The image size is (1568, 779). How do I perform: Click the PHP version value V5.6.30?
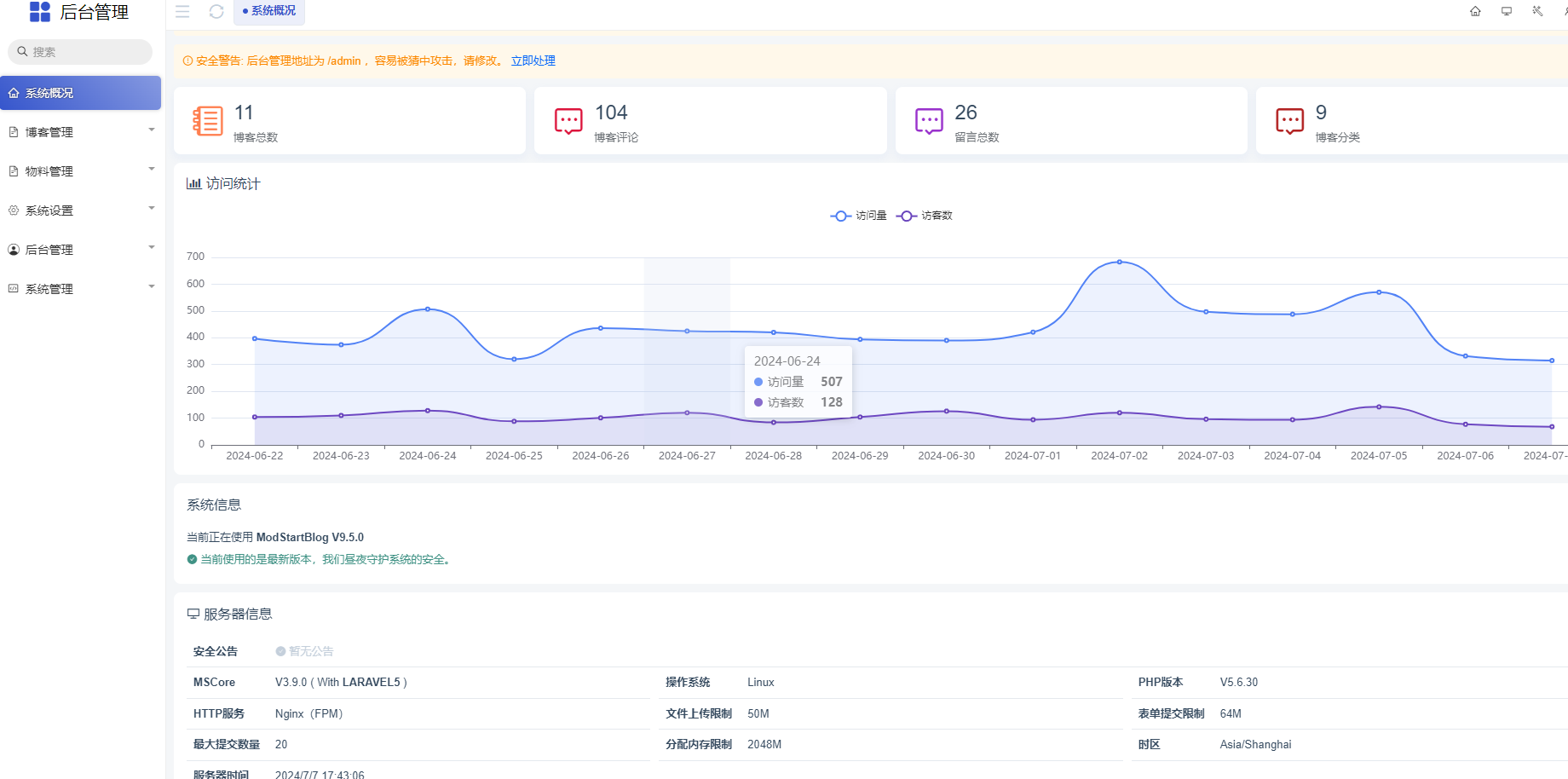[1238, 683]
